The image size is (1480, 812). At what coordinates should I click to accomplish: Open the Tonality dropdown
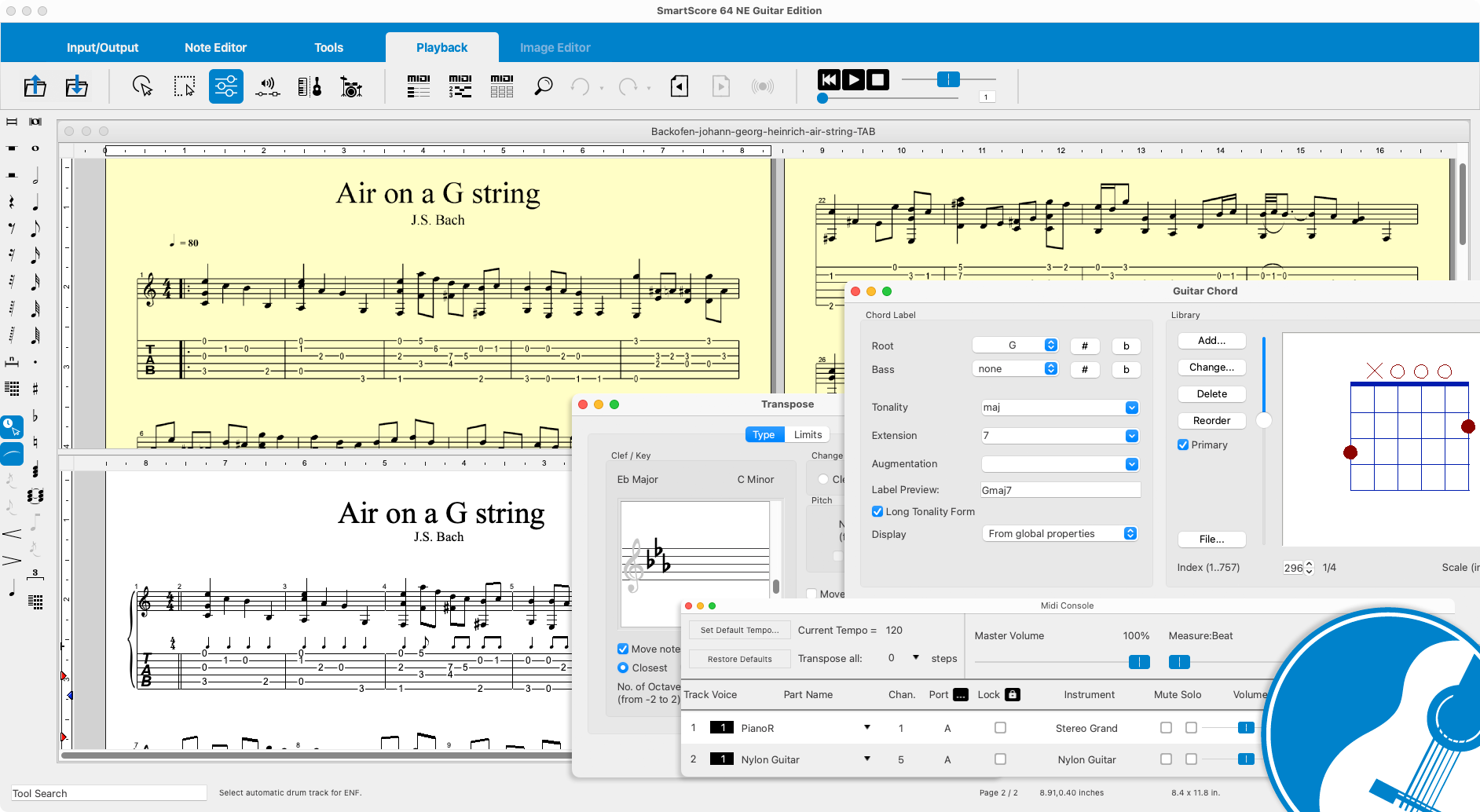[x=1060, y=408]
